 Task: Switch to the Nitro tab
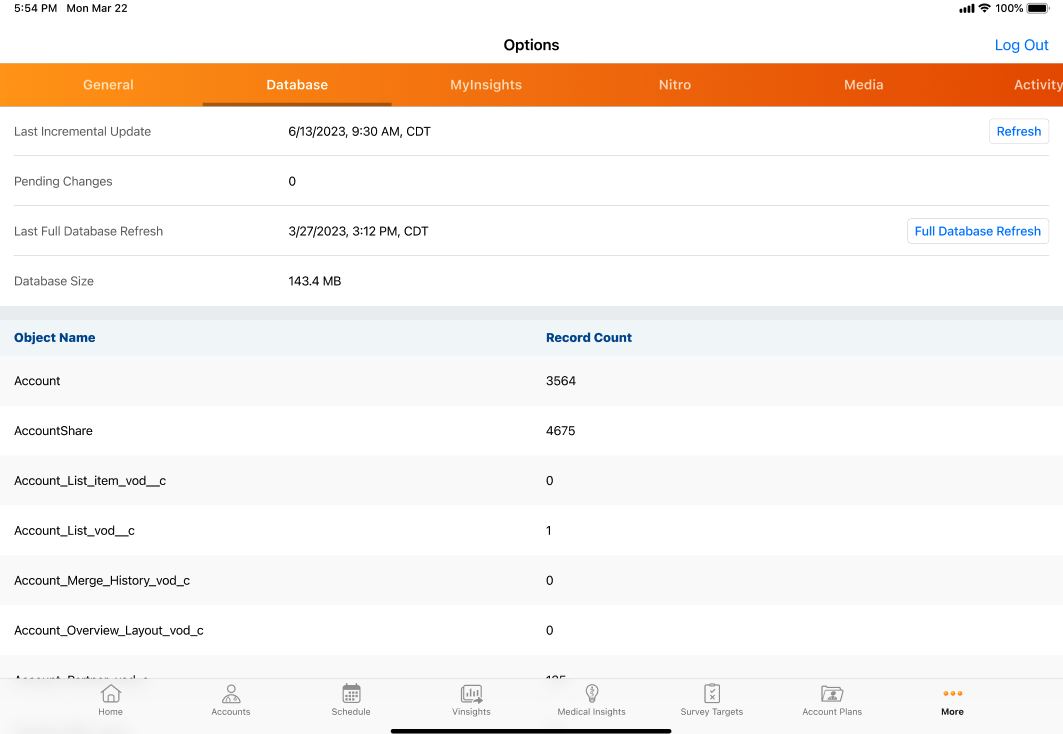675,85
